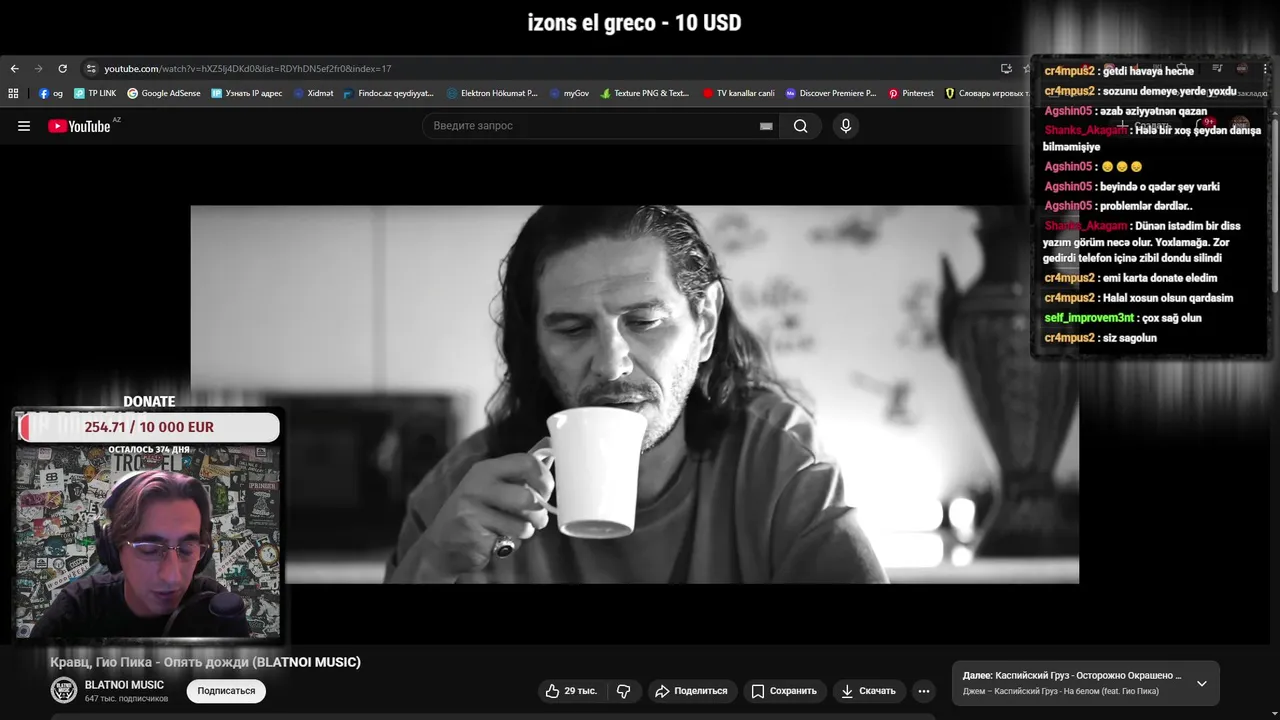
Task: Like the video with thumbs-up 29 тыс.
Action: (x=571, y=691)
